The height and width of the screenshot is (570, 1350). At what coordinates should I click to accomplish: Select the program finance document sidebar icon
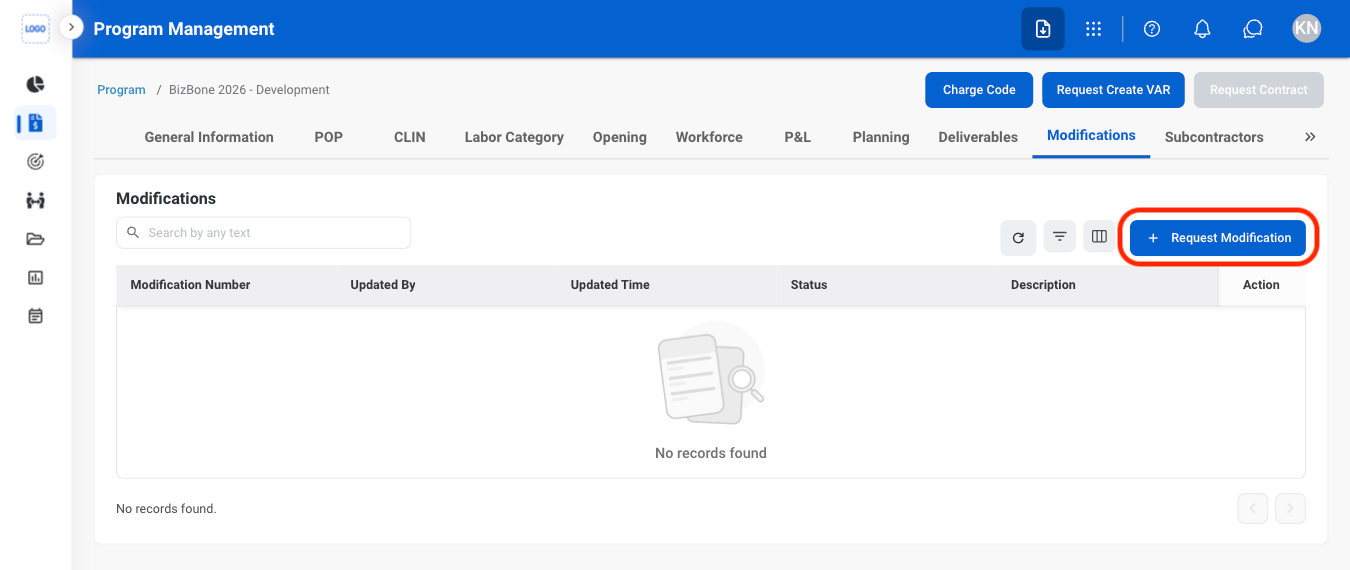[x=35, y=123]
